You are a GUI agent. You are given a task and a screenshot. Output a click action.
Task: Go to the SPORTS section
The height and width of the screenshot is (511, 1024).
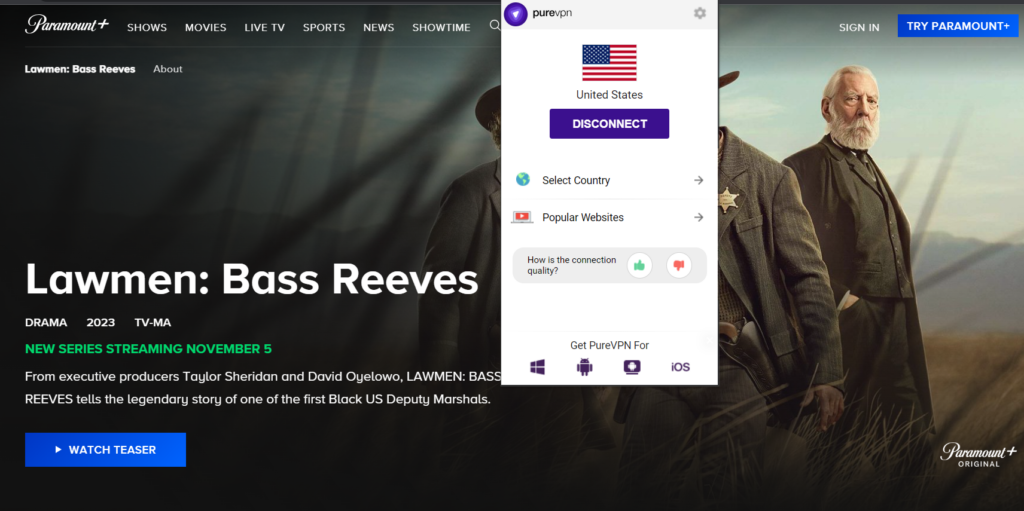[324, 27]
